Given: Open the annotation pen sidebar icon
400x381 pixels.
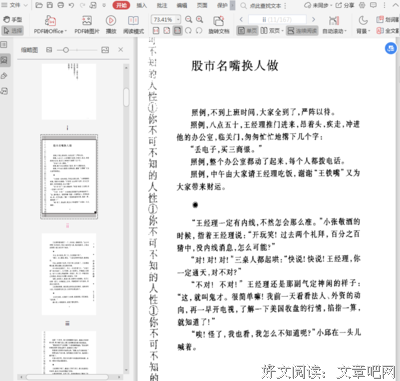Looking at the screenshot, I should pos(4,76).
